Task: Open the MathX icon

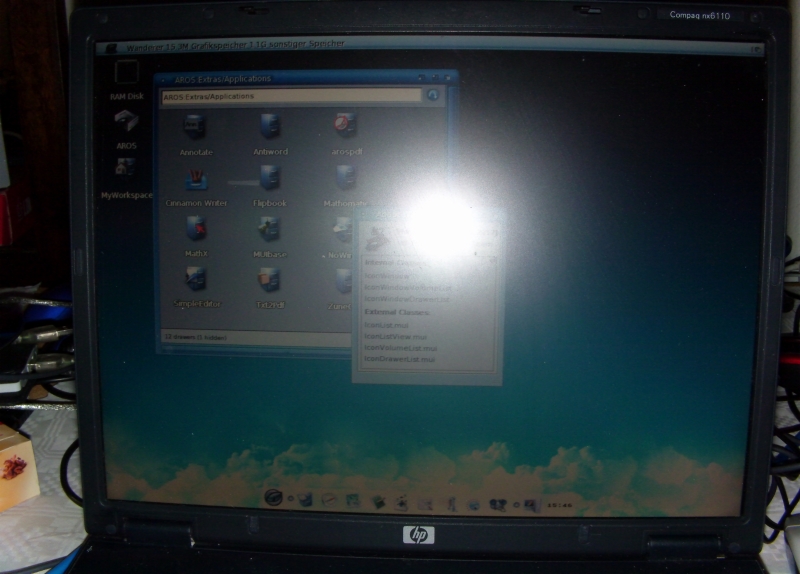Action: click(x=196, y=230)
